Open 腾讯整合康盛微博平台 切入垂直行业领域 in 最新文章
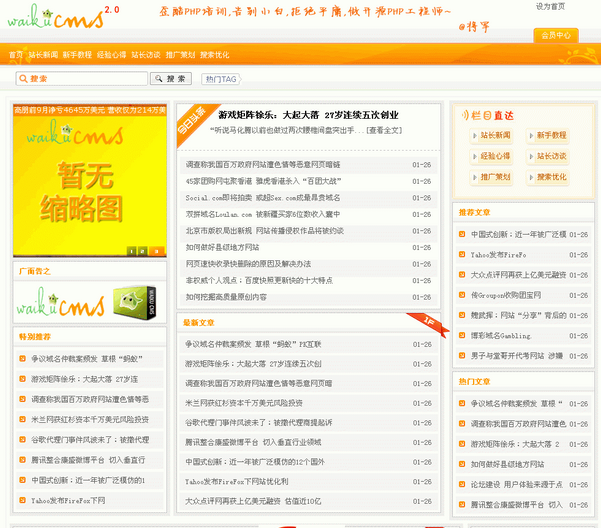601x528 pixels. (x=253, y=443)
